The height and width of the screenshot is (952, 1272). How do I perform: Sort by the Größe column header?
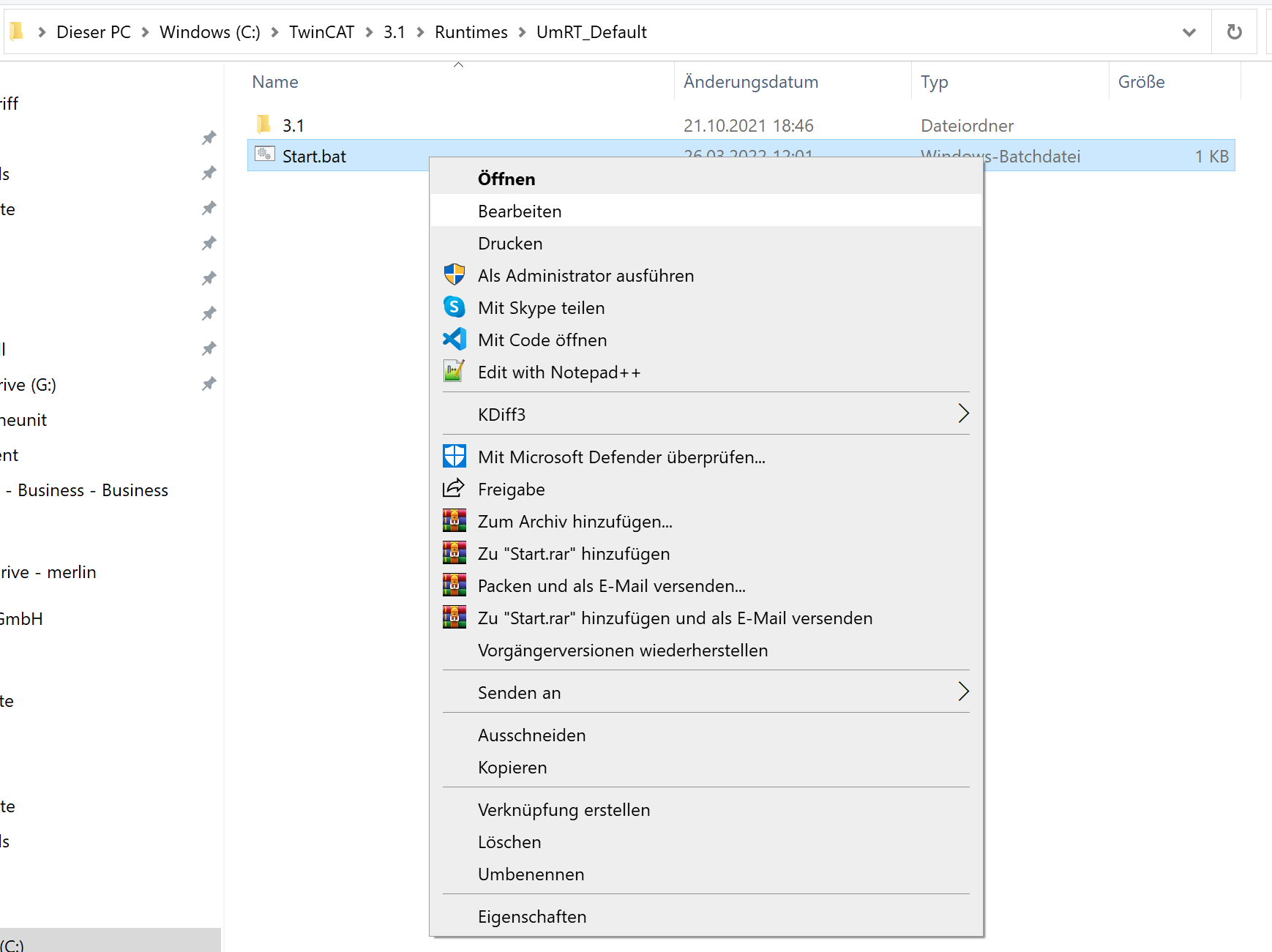tap(1142, 82)
